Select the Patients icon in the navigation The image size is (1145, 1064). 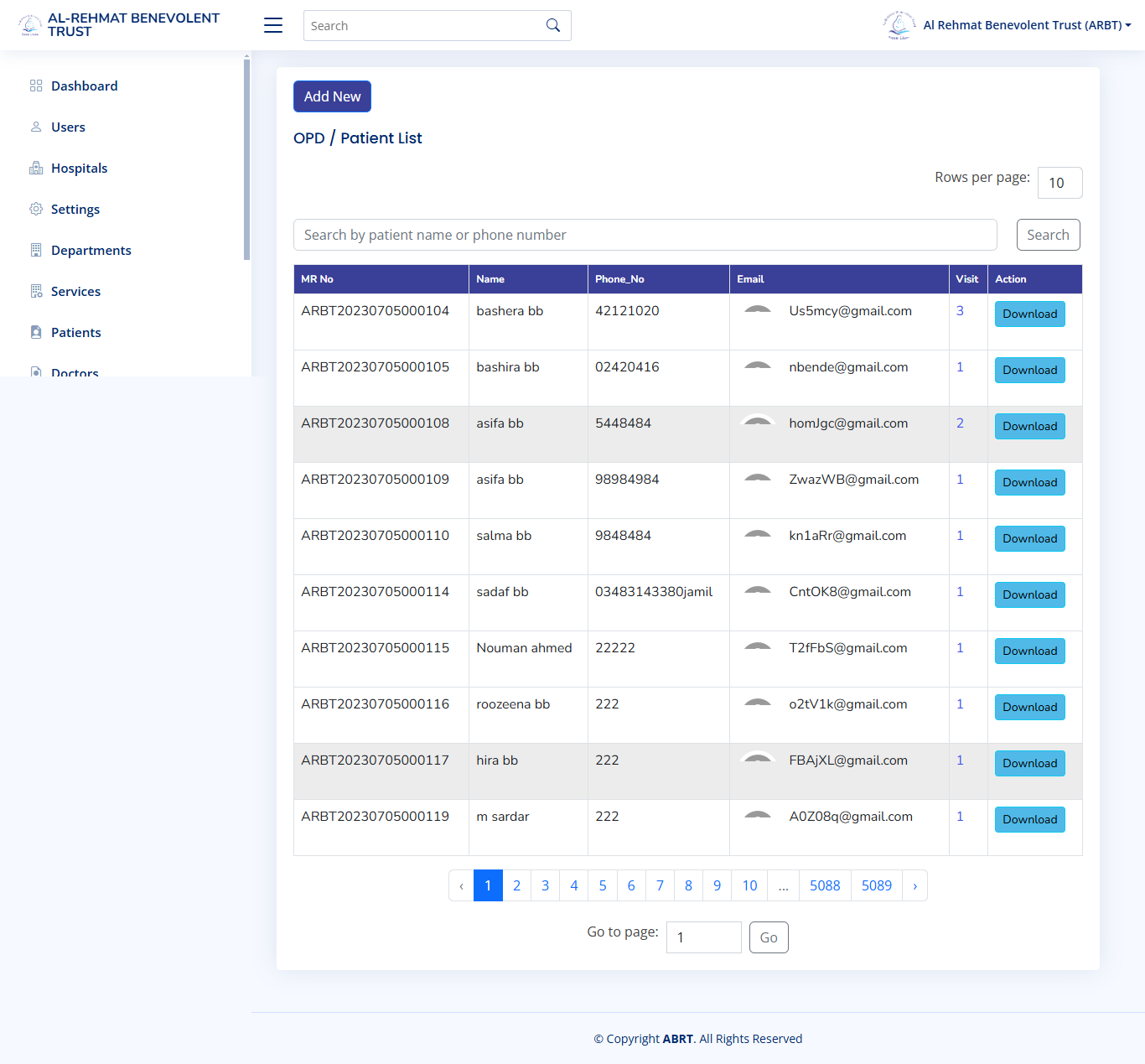[x=35, y=332]
